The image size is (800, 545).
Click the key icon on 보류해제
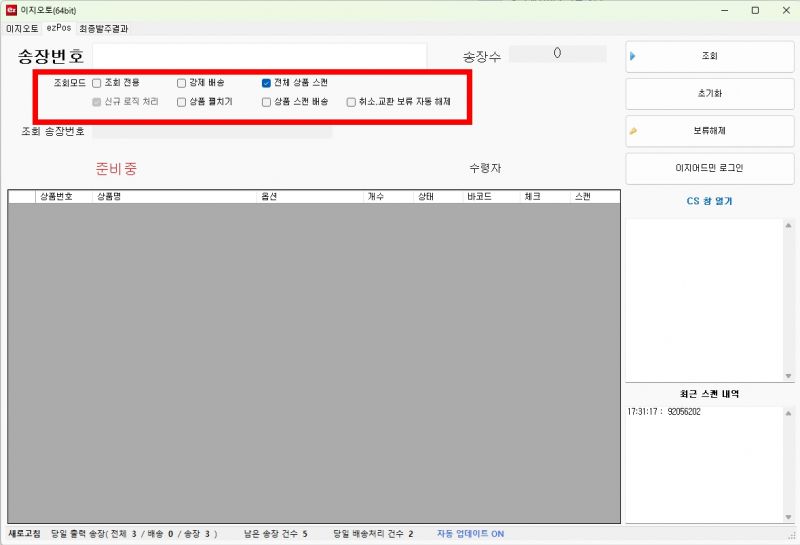point(633,131)
